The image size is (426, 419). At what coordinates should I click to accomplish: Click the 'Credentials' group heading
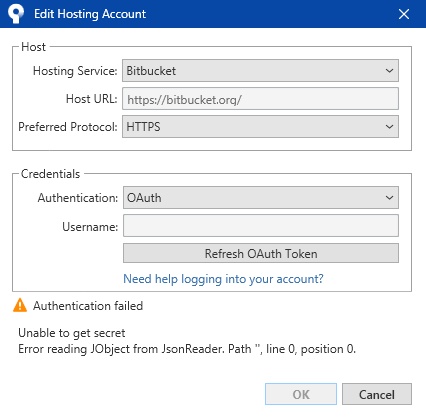50,174
